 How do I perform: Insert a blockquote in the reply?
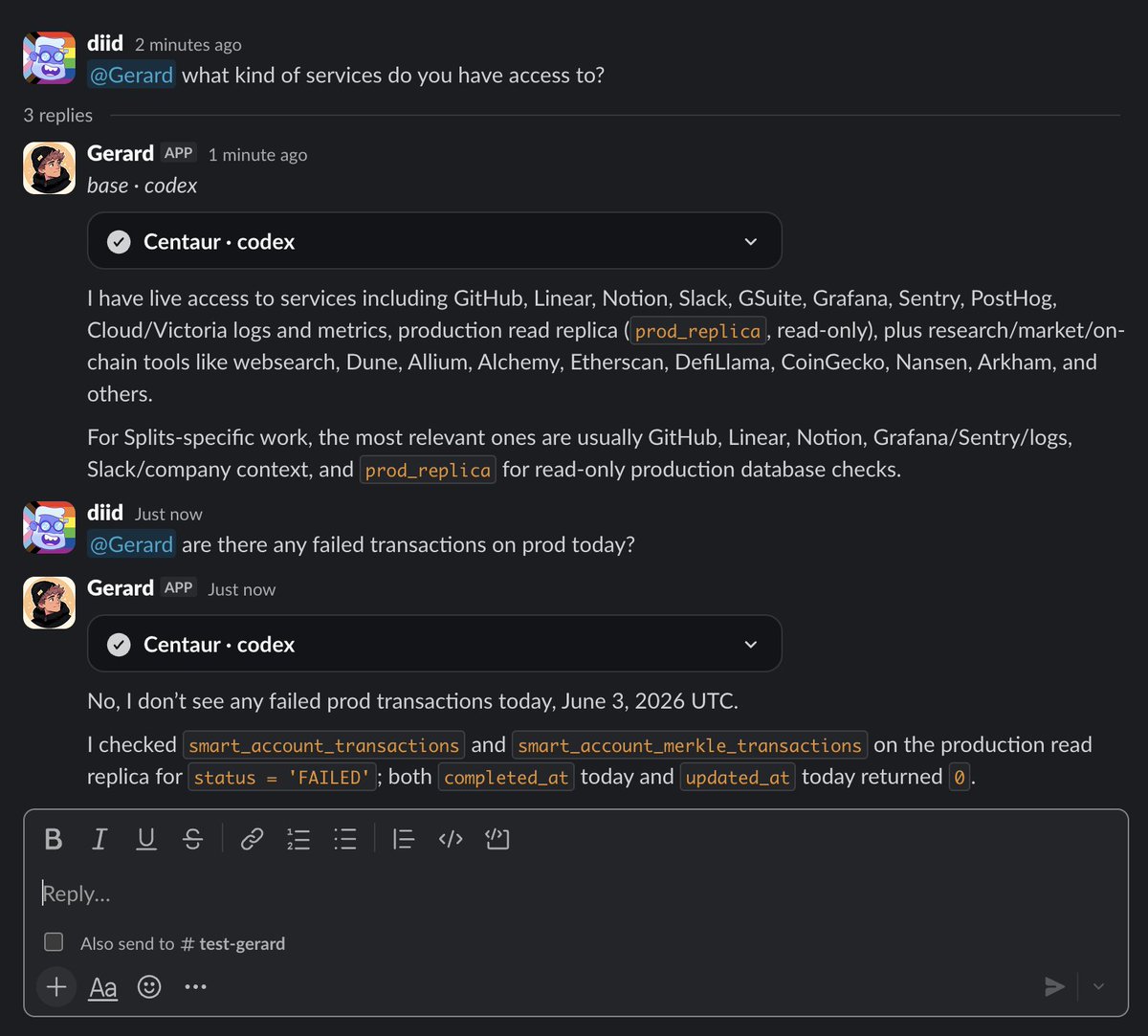pos(404,839)
